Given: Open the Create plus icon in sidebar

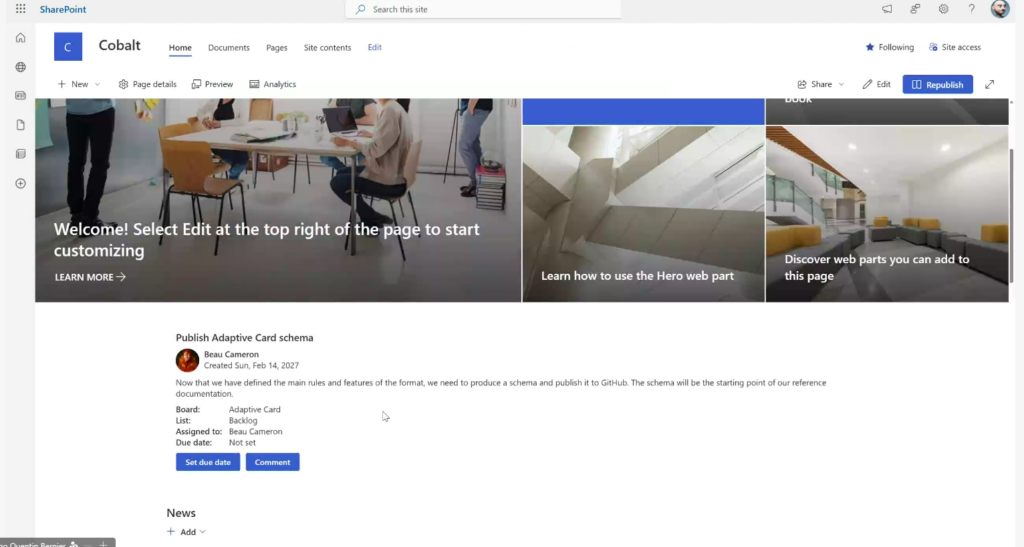Looking at the screenshot, I should click(x=20, y=183).
